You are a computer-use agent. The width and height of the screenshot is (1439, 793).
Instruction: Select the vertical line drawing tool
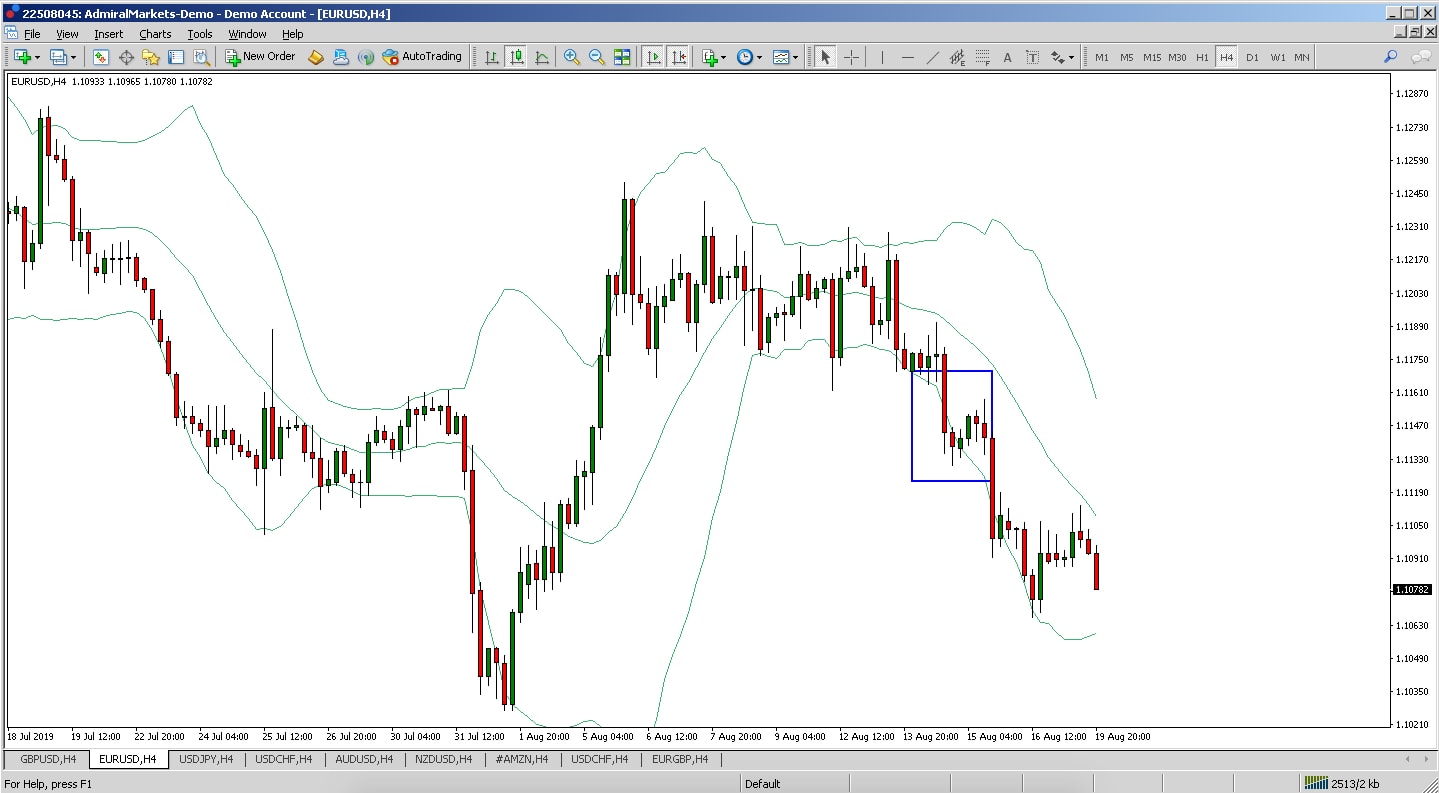(x=882, y=57)
